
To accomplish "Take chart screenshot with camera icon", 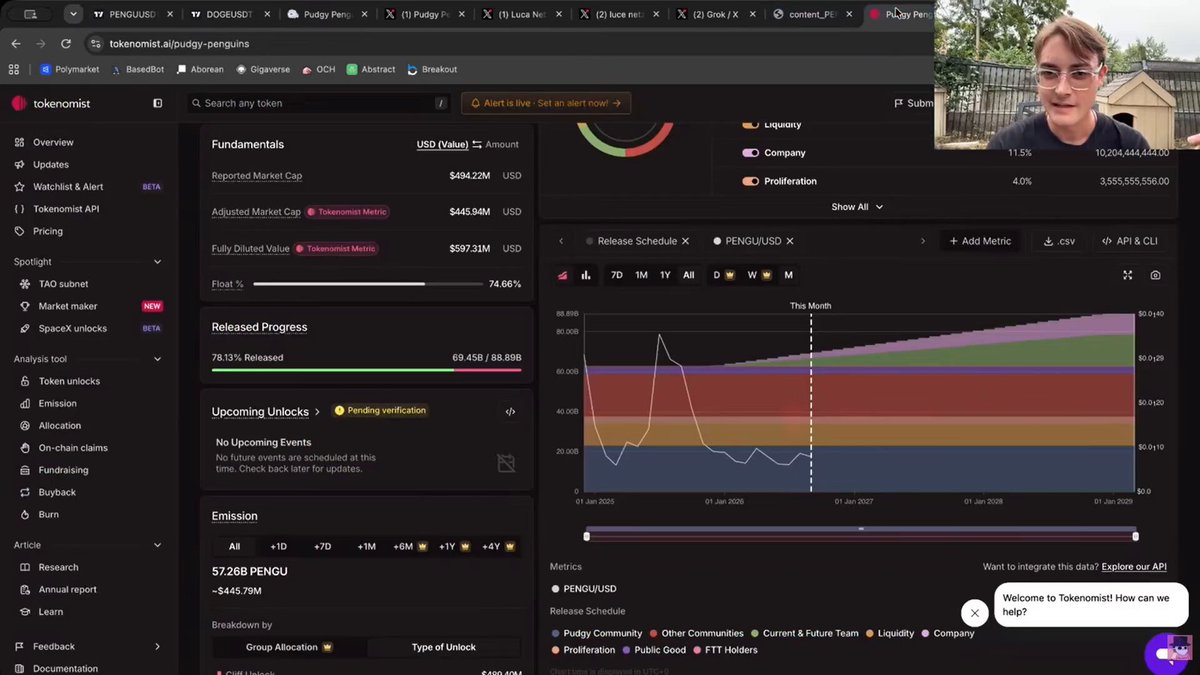I will tap(1156, 275).
